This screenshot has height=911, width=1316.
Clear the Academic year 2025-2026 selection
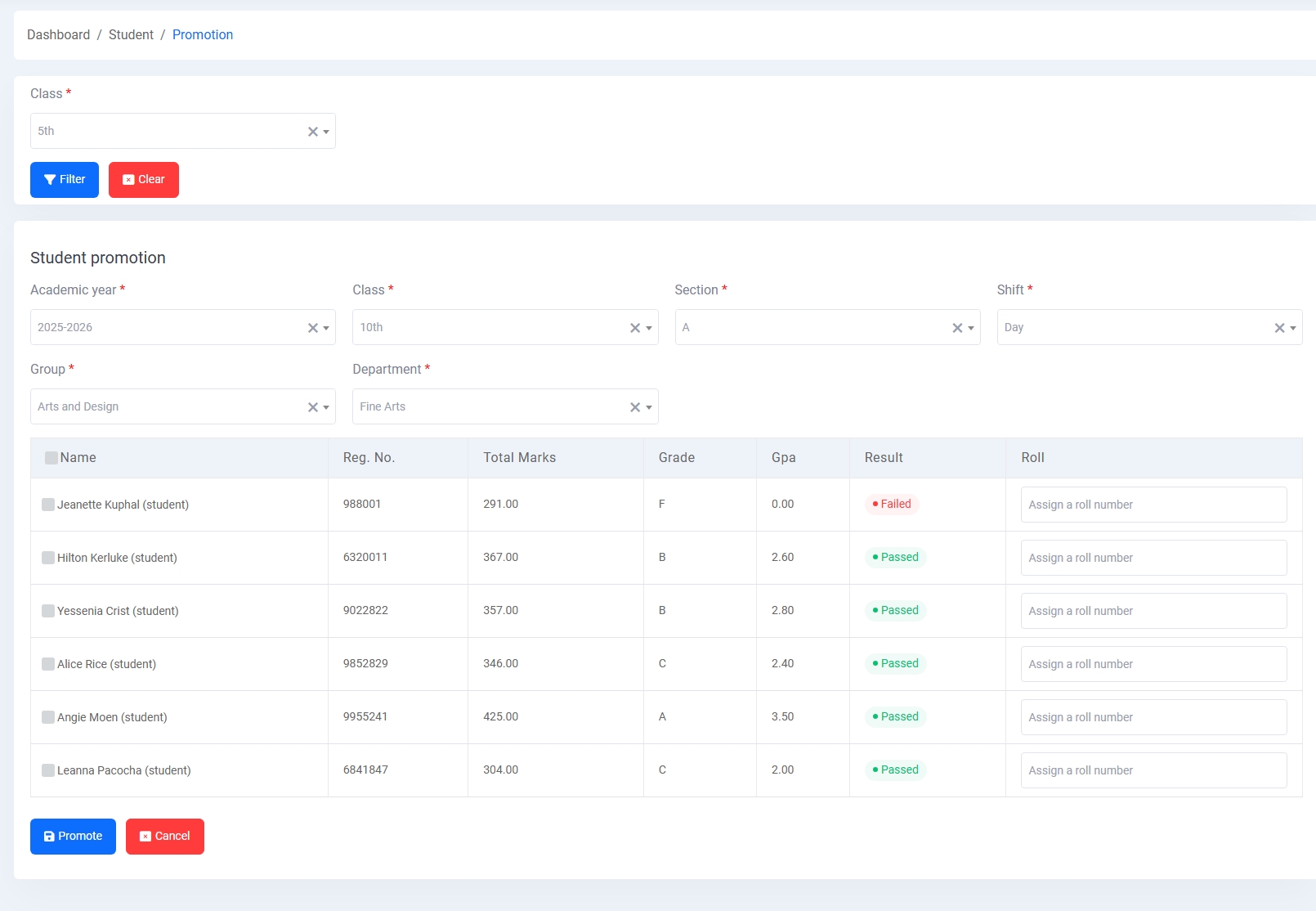[312, 328]
